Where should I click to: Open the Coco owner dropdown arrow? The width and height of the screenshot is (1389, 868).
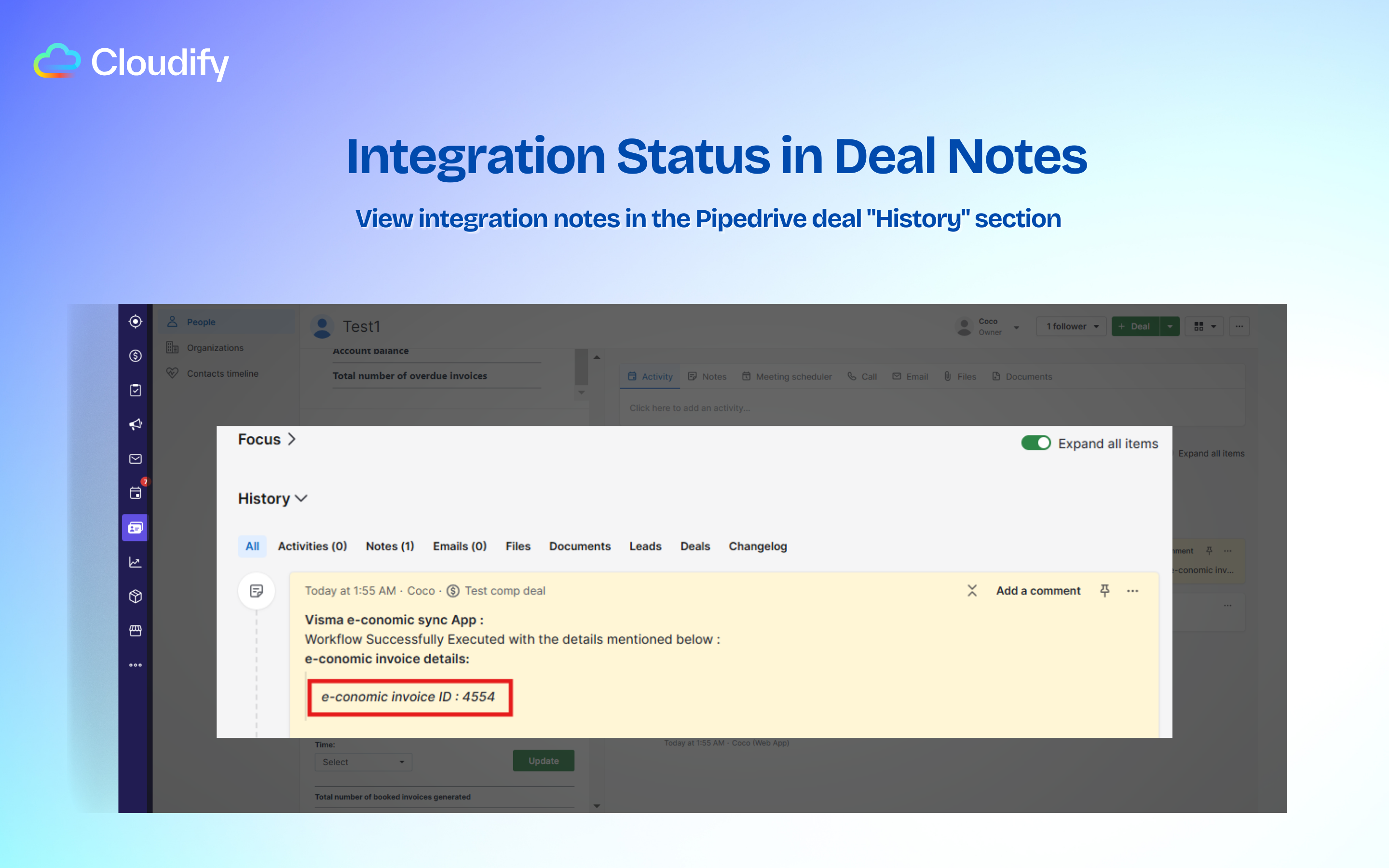[x=1017, y=327]
